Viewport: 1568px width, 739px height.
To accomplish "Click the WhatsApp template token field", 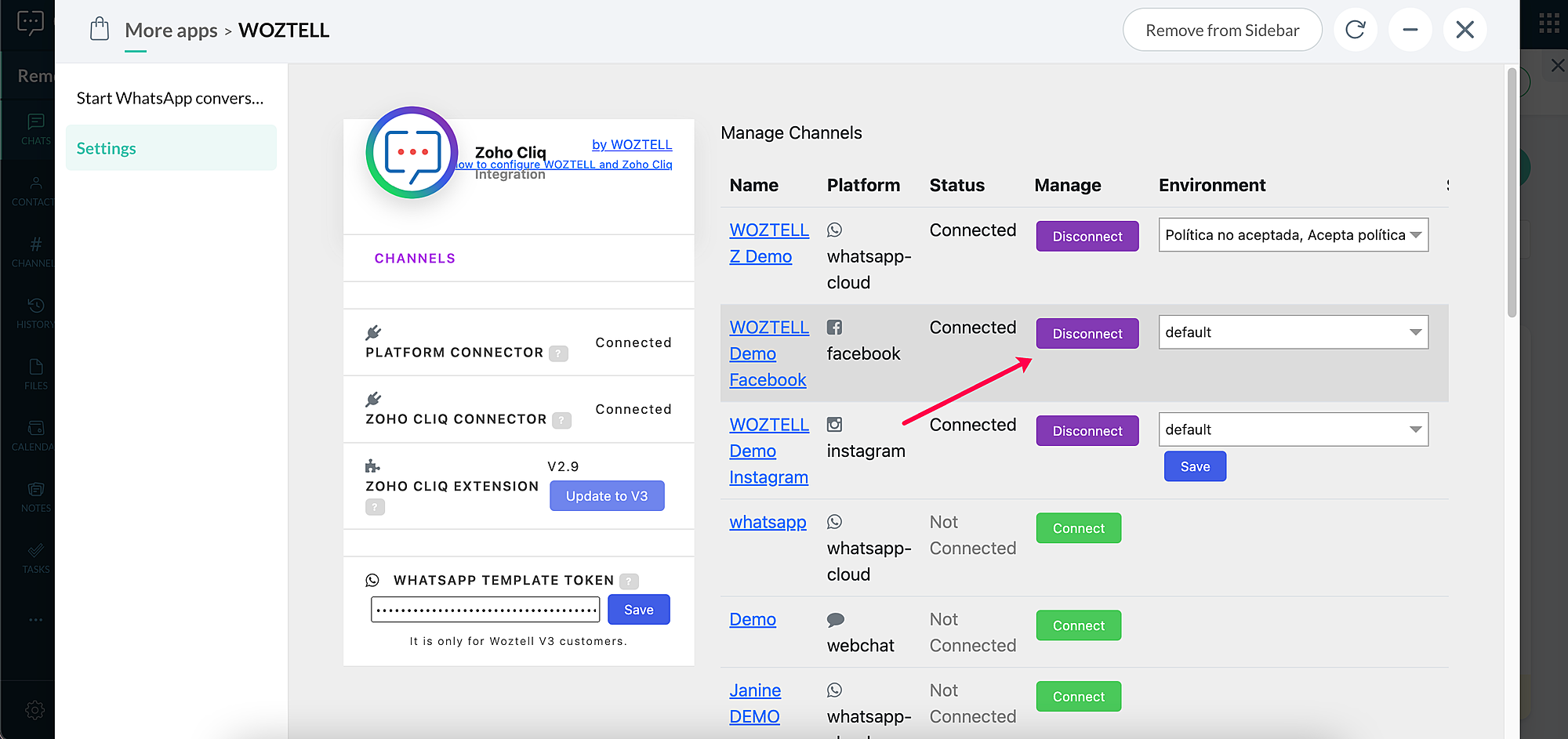I will [485, 610].
